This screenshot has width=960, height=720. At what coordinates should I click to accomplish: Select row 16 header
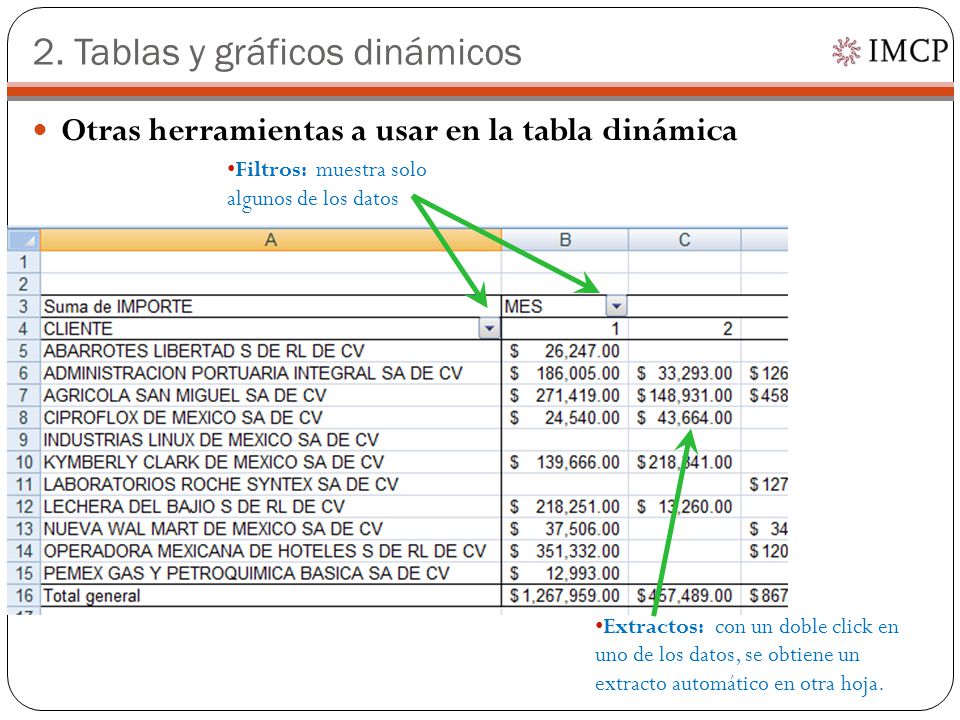[23, 595]
